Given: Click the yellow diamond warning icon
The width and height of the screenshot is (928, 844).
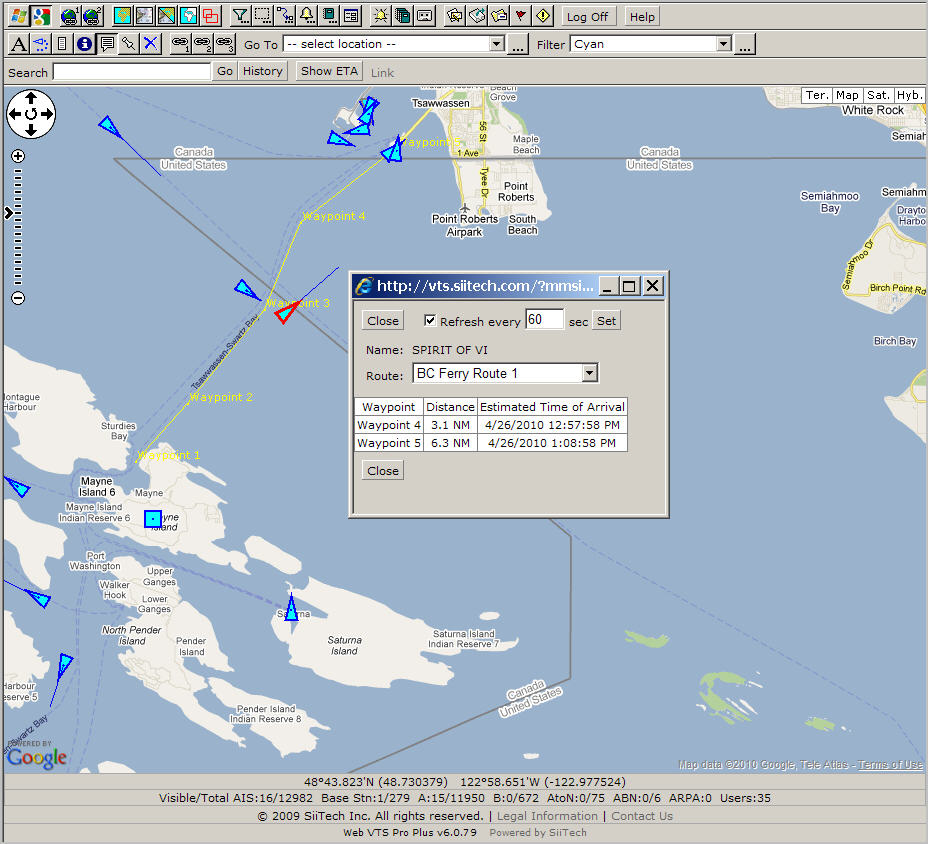Looking at the screenshot, I should (543, 16).
